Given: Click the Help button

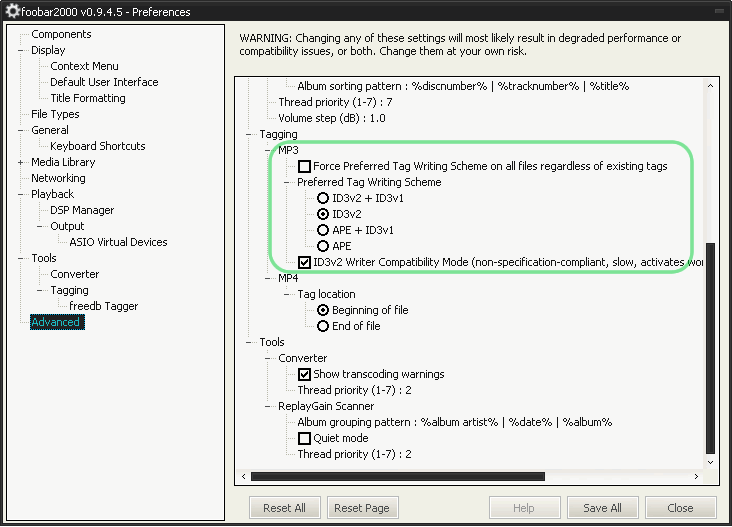Looking at the screenshot, I should coord(524,508).
